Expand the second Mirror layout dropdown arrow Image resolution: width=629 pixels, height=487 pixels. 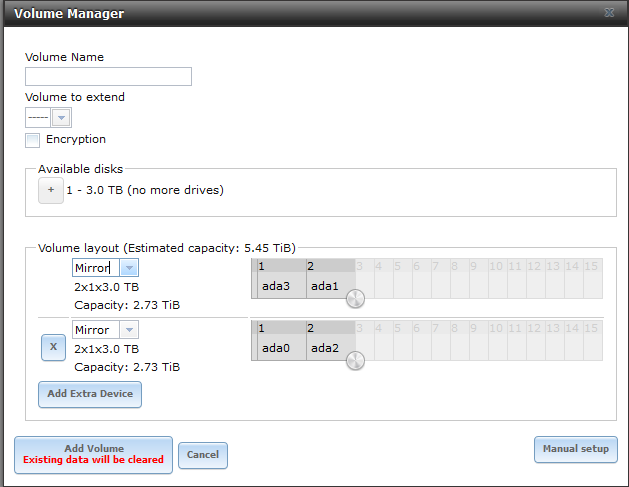[129, 330]
